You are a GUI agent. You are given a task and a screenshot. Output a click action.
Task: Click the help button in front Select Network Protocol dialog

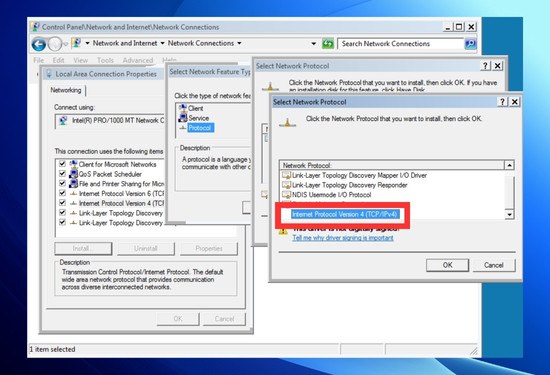click(x=502, y=102)
